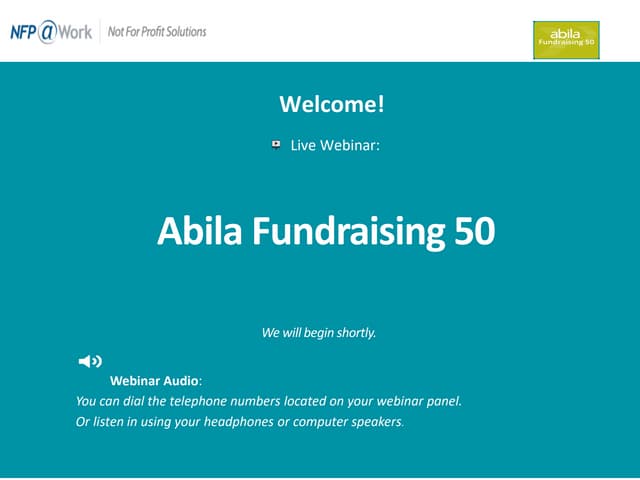Click the word abila in green badge
The image size is (640, 480).
pyautogui.click(x=566, y=33)
